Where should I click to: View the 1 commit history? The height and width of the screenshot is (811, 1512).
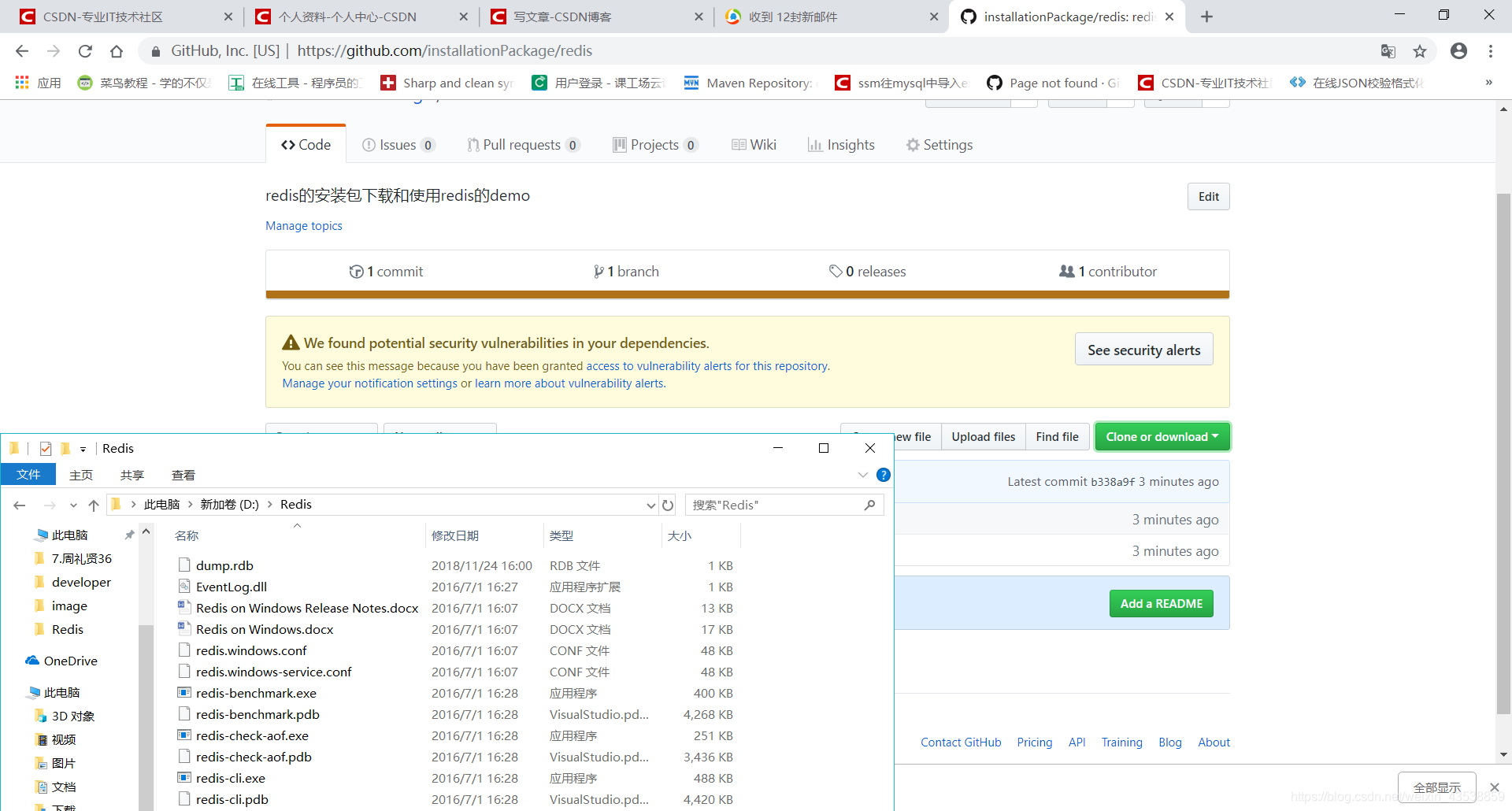click(386, 272)
